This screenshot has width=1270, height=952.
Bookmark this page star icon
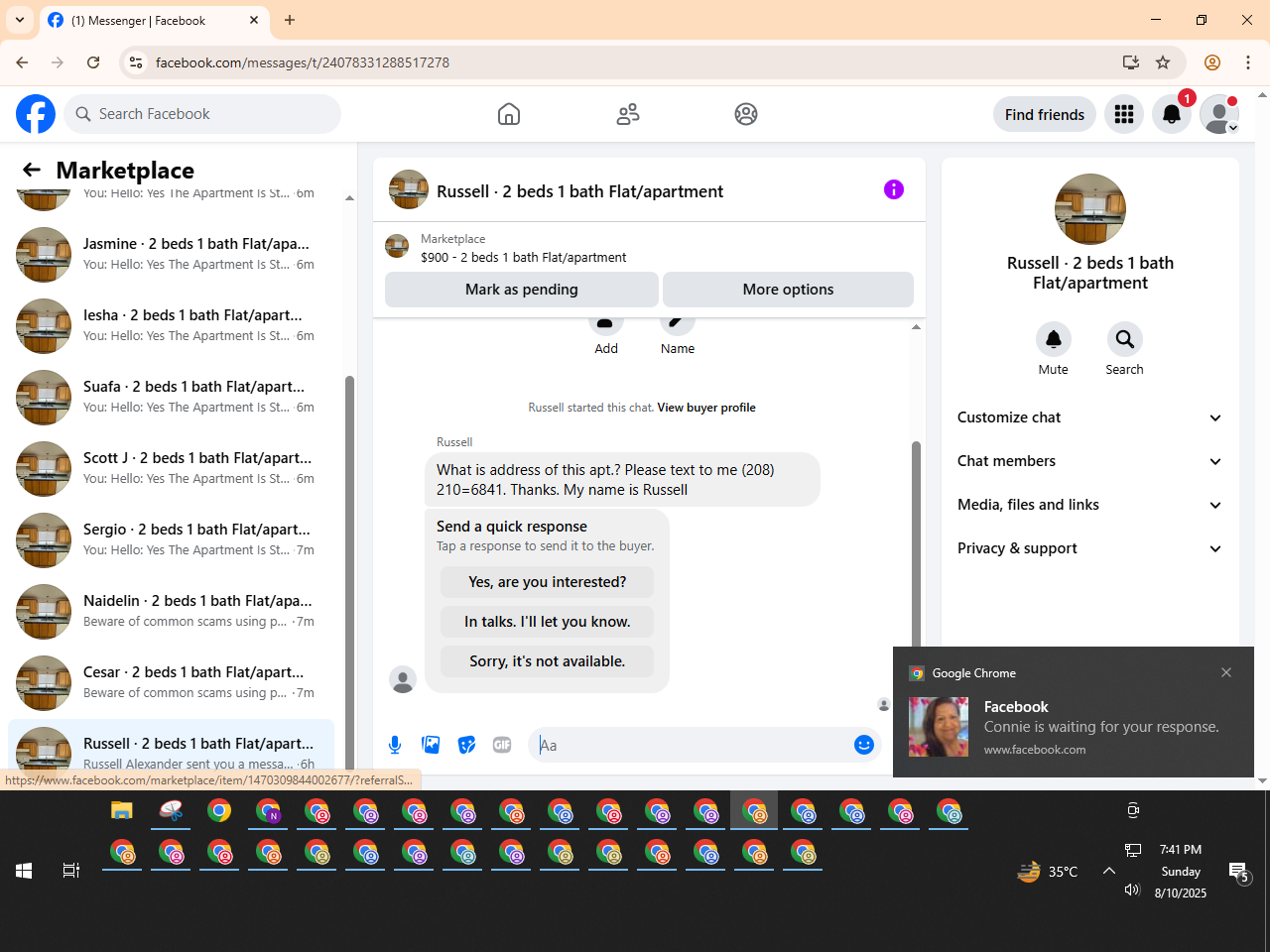[x=1163, y=62]
